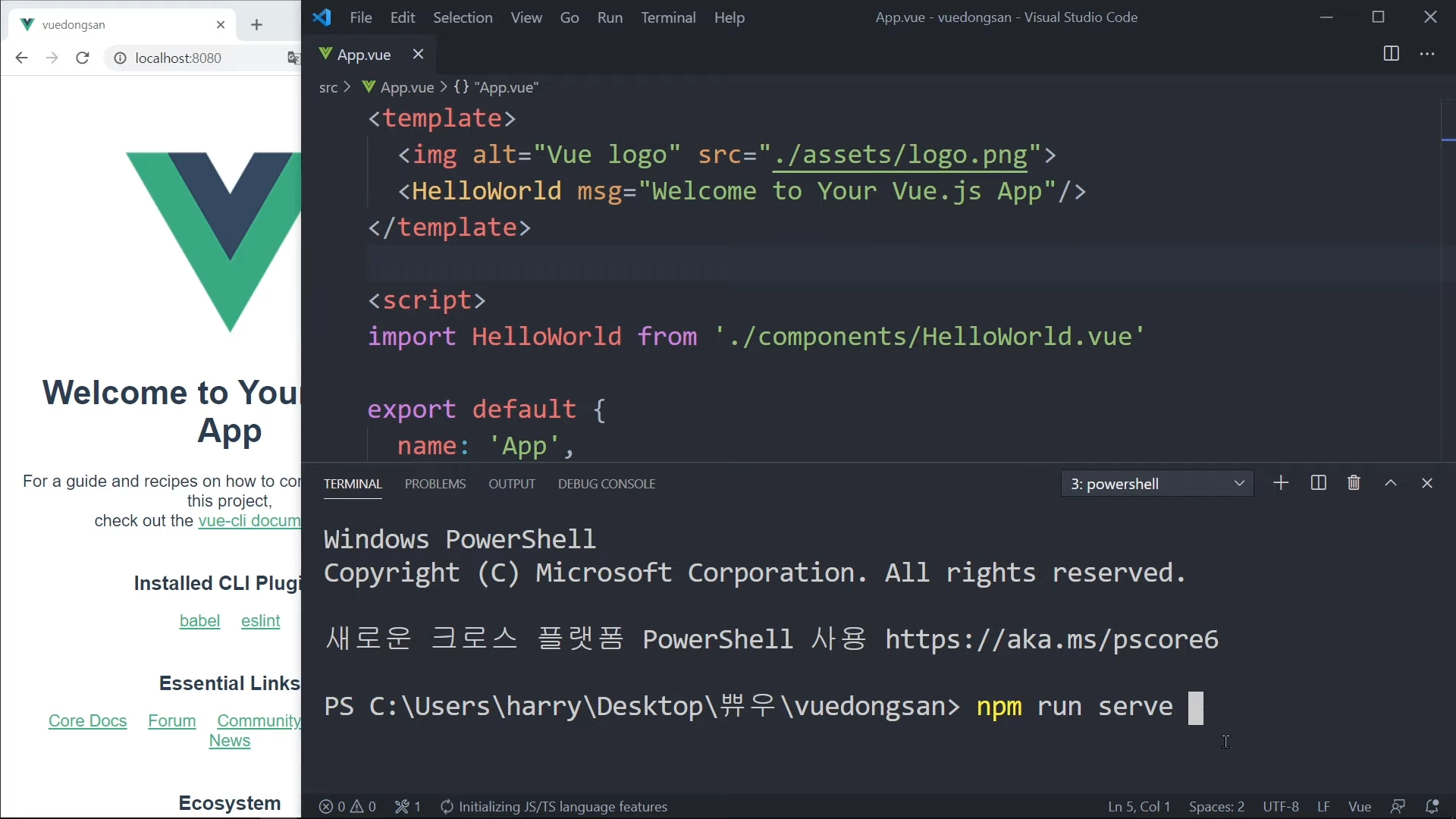Screen dimensions: 1456x819
Task: Click the site information icon
Action: click(120, 58)
